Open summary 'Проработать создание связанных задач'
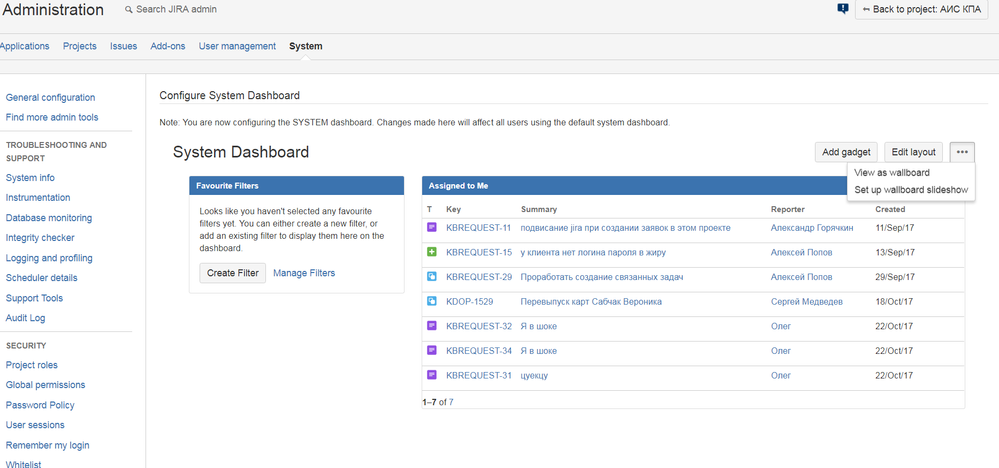 point(602,277)
